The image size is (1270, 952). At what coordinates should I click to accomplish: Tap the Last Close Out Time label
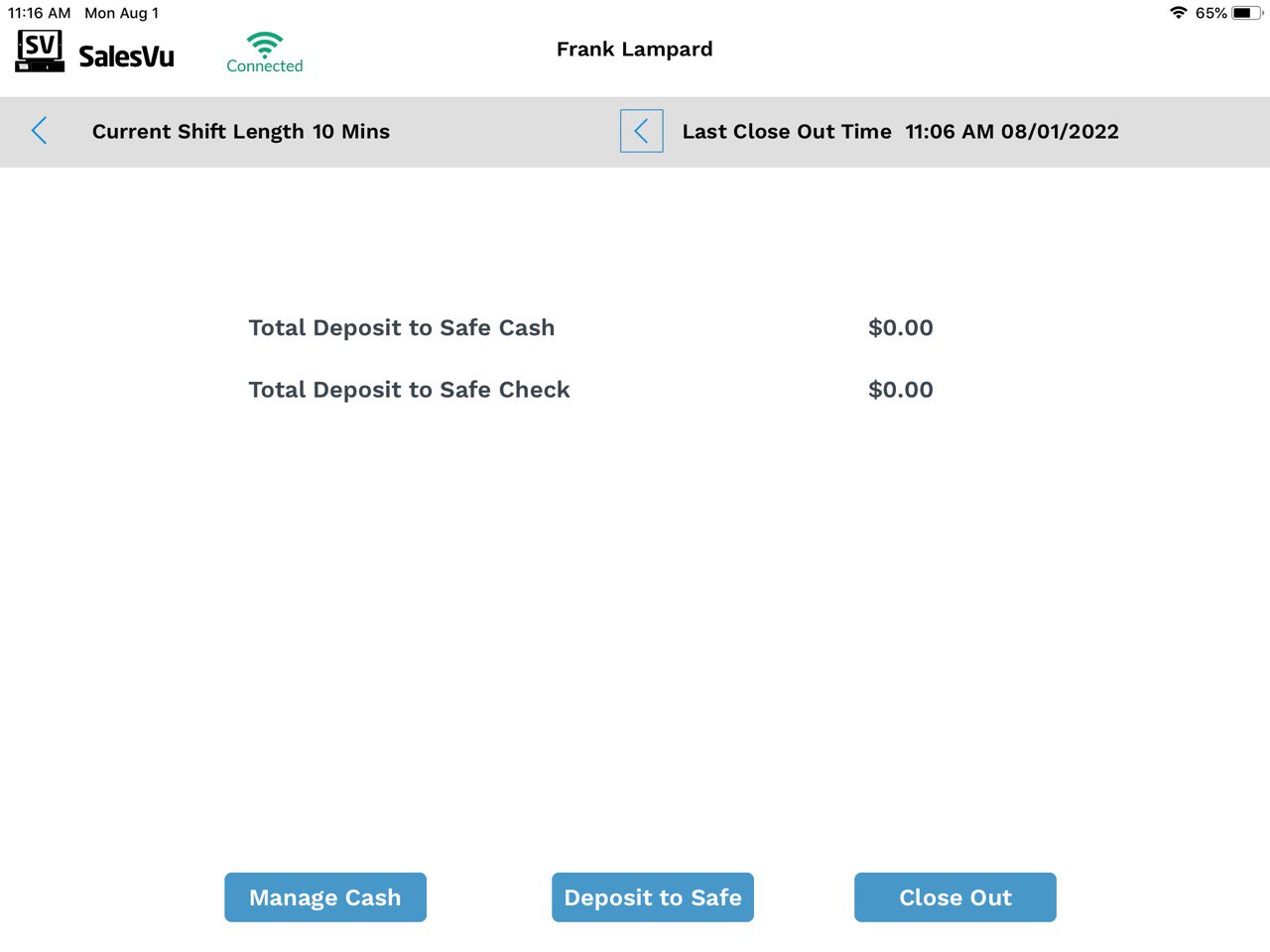point(787,132)
